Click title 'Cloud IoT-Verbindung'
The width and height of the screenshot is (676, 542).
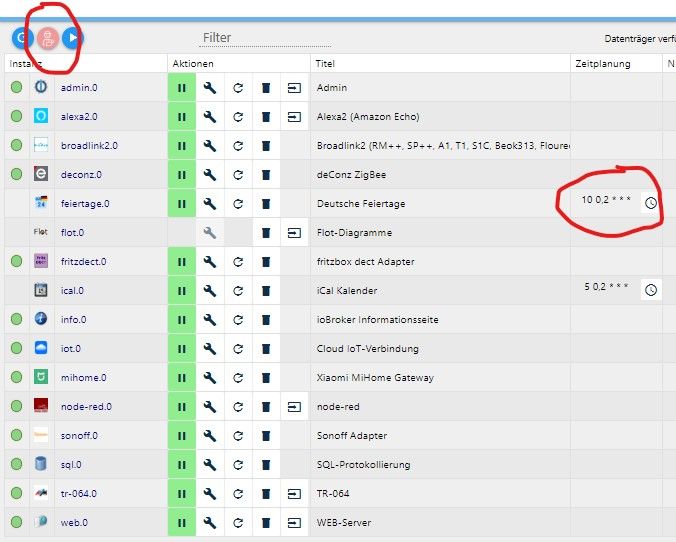pyautogui.click(x=367, y=348)
